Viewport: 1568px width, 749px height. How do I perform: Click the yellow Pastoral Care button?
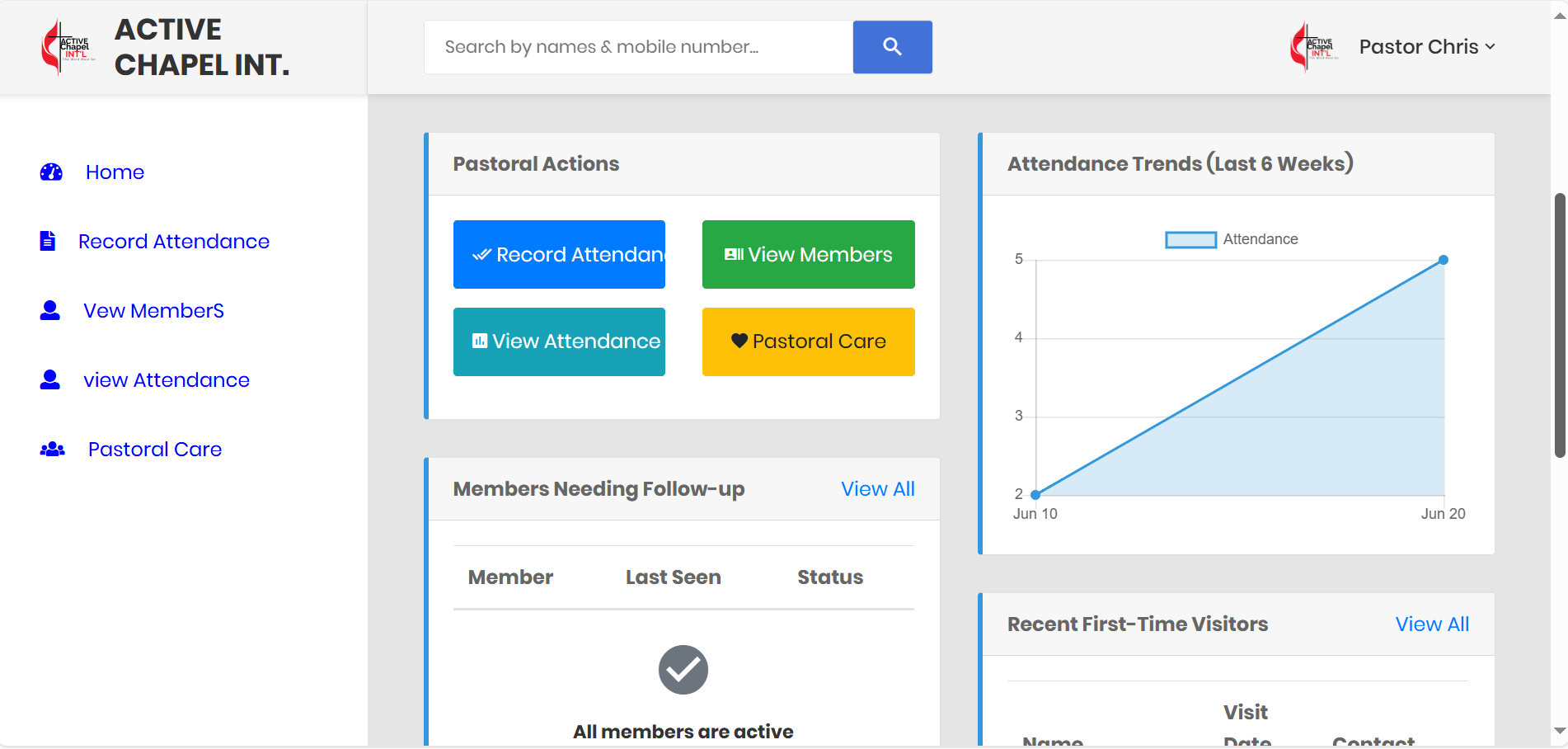(808, 342)
